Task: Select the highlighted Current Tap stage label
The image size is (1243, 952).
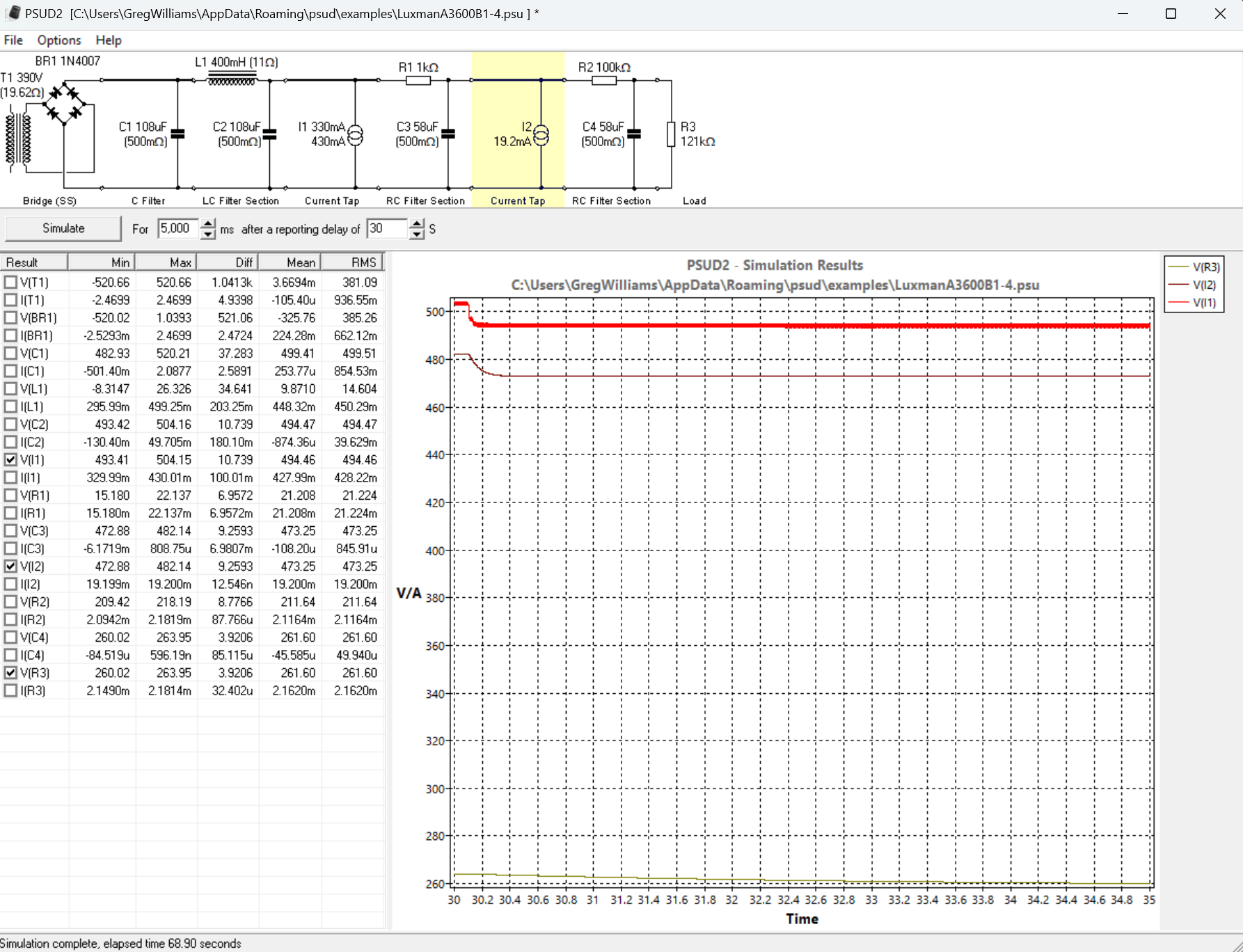Action: coord(518,201)
